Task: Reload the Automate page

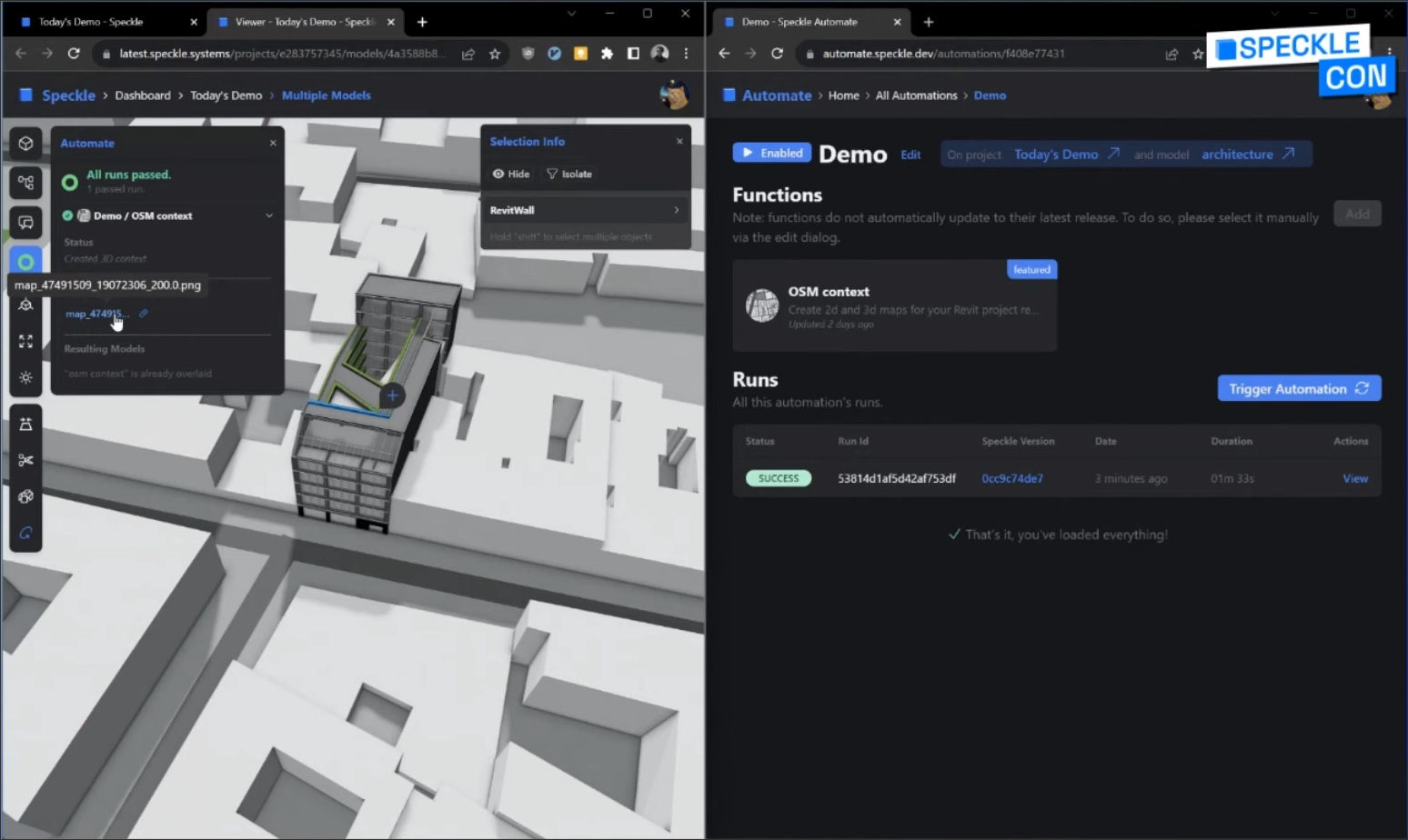Action: 777,54
